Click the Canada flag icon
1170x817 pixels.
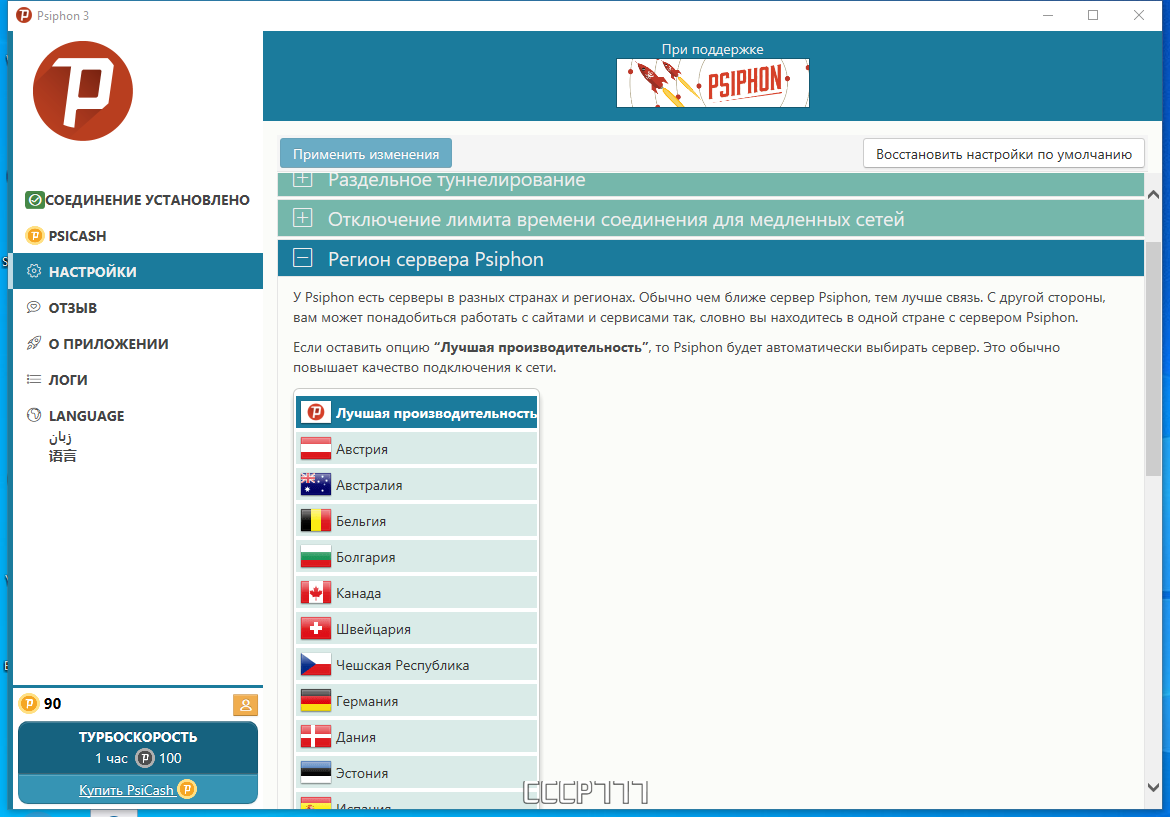click(316, 592)
